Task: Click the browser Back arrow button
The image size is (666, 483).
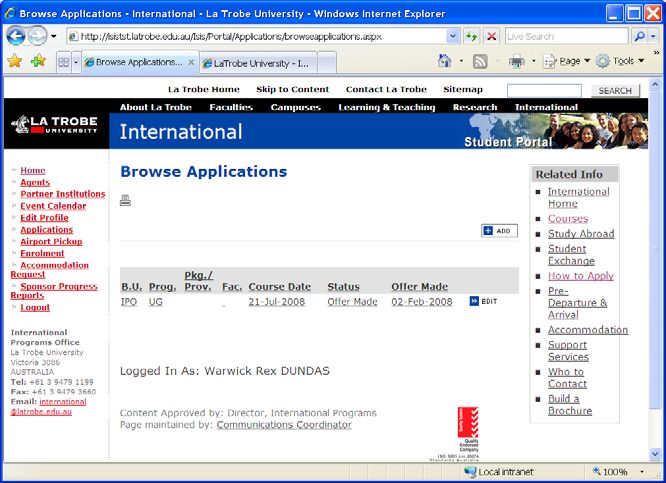Action: pyautogui.click(x=16, y=36)
